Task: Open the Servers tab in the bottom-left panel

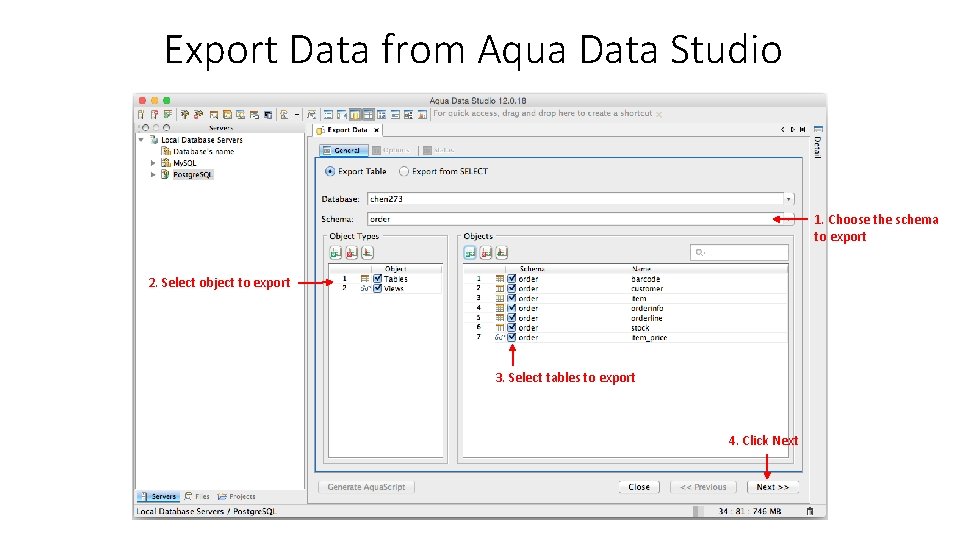Action: [x=159, y=497]
